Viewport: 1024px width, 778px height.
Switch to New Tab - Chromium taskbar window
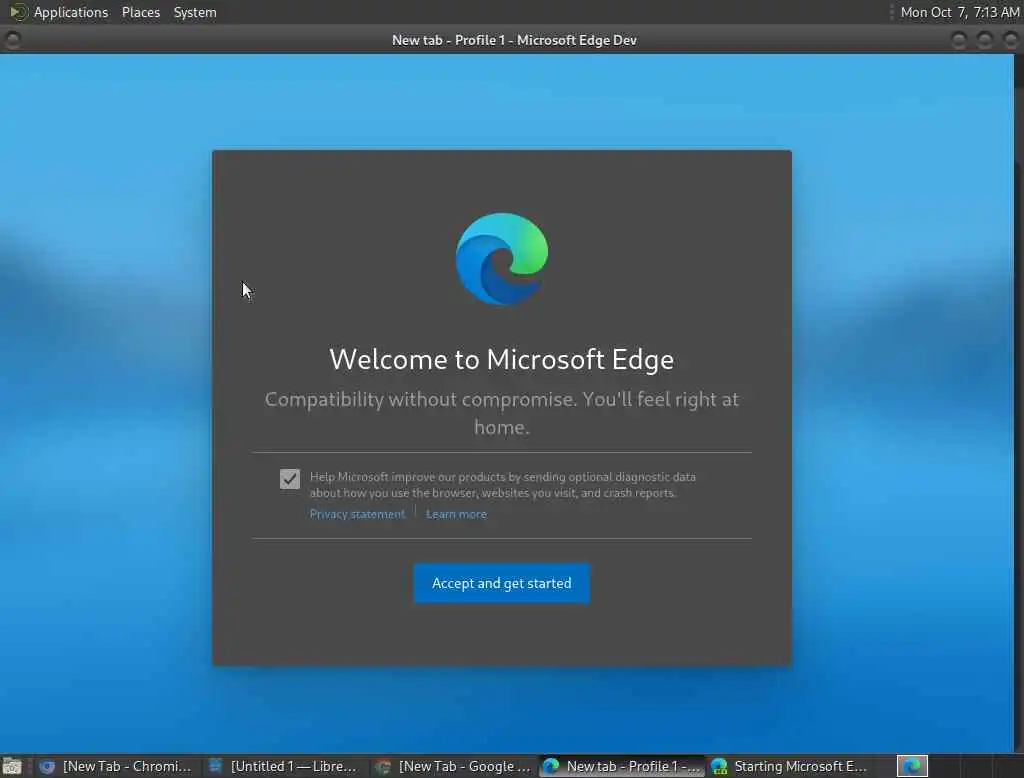click(116, 766)
